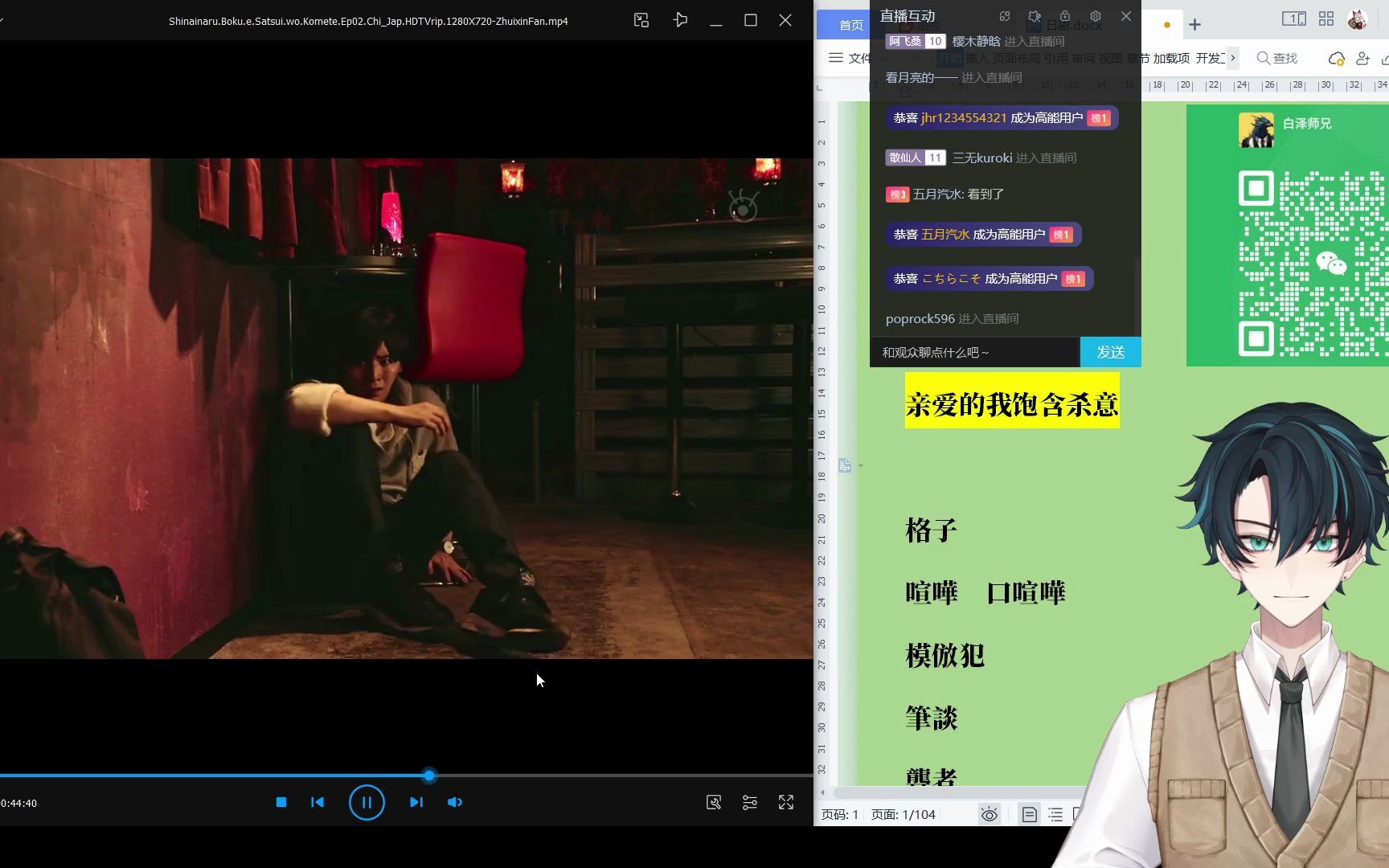The width and height of the screenshot is (1389, 868).
Task: Open the 文件 menu in WPS
Action: [850, 58]
